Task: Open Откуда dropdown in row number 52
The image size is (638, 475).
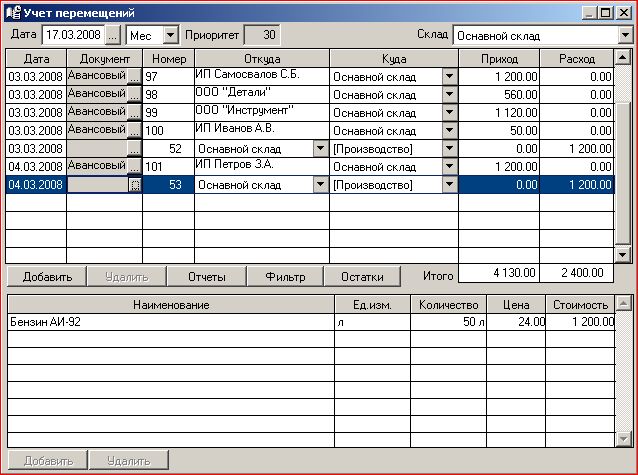Action: point(320,148)
